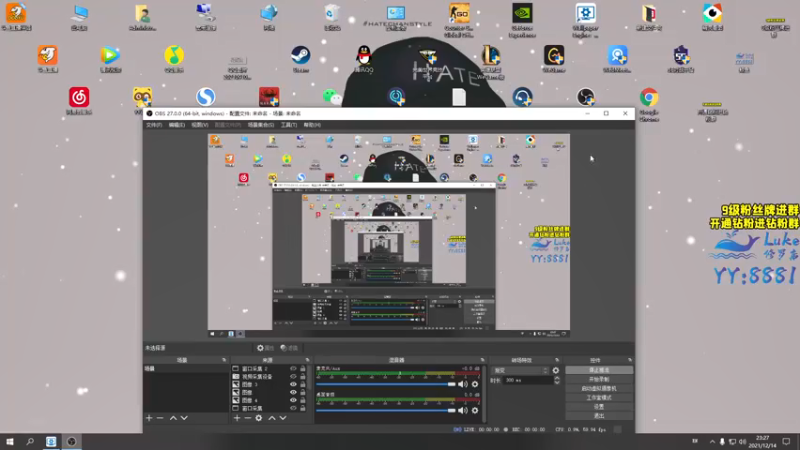This screenshot has width=800, height=450.
Task: Adjust the 桌面音频 volume slider
Action: pos(386,410)
